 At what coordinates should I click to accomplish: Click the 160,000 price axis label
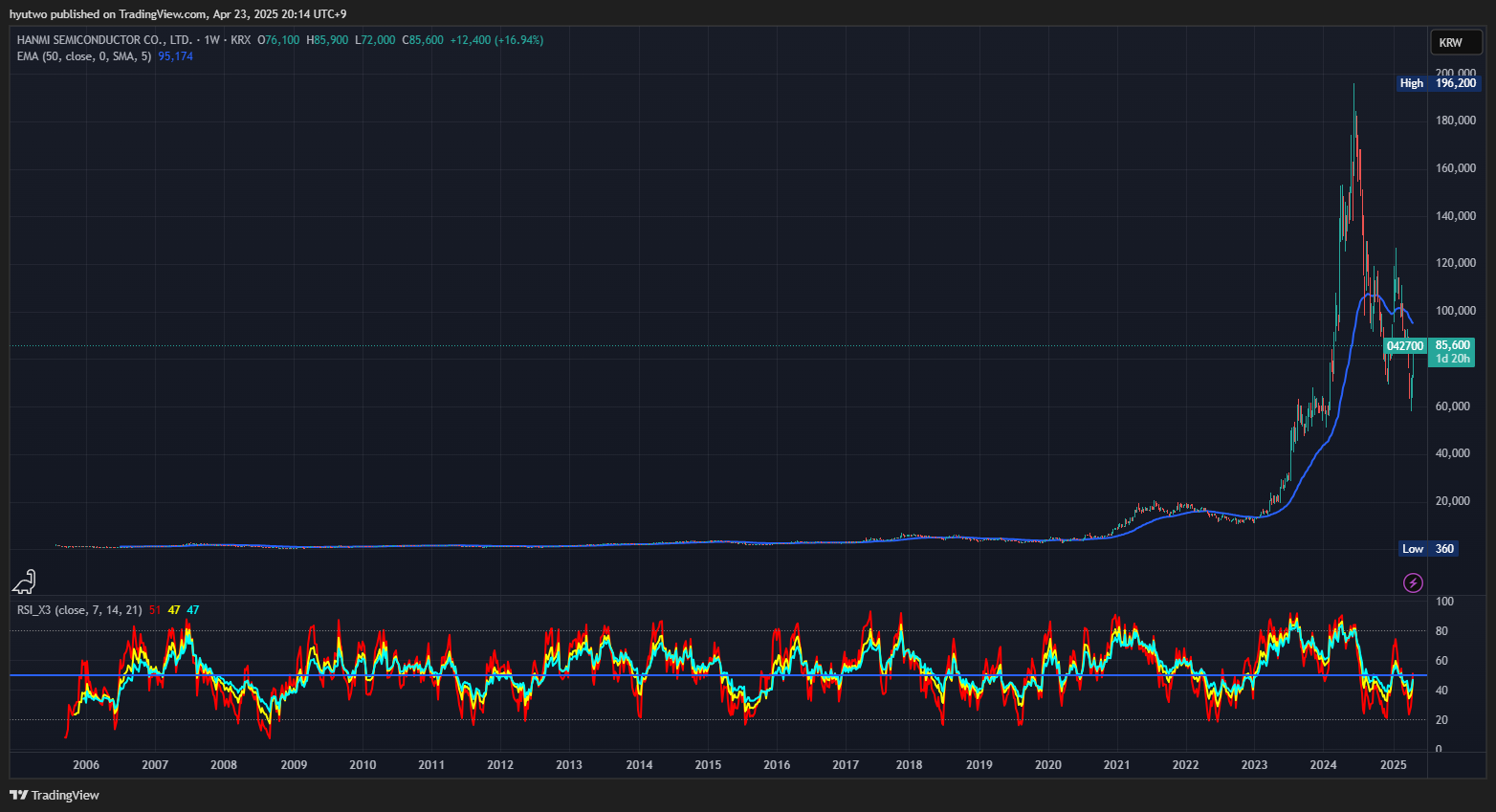(x=1456, y=168)
